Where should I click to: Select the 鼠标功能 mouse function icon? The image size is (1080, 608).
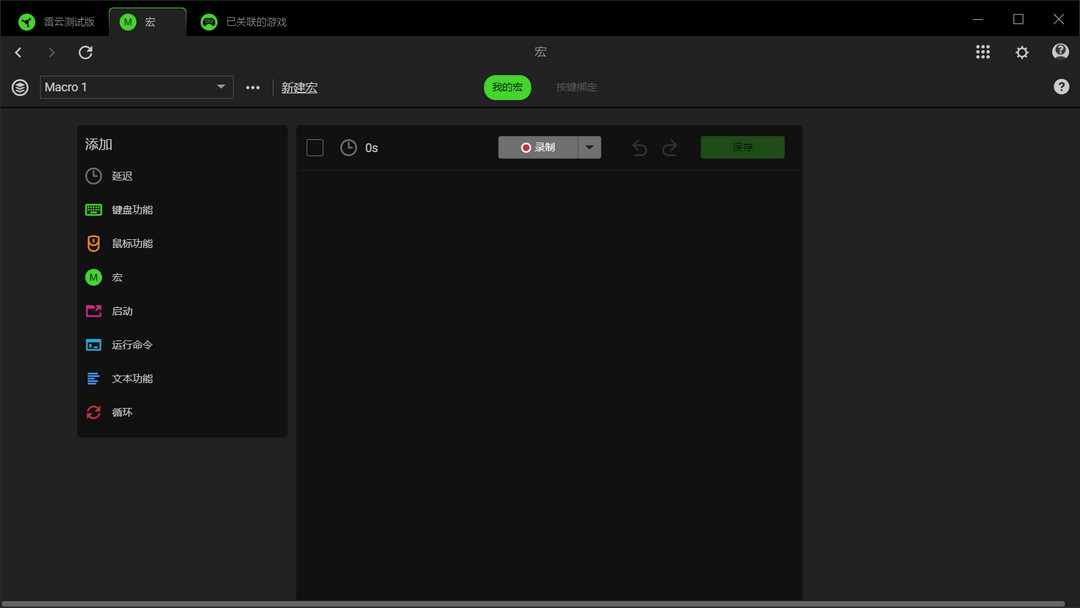pyautogui.click(x=92, y=243)
